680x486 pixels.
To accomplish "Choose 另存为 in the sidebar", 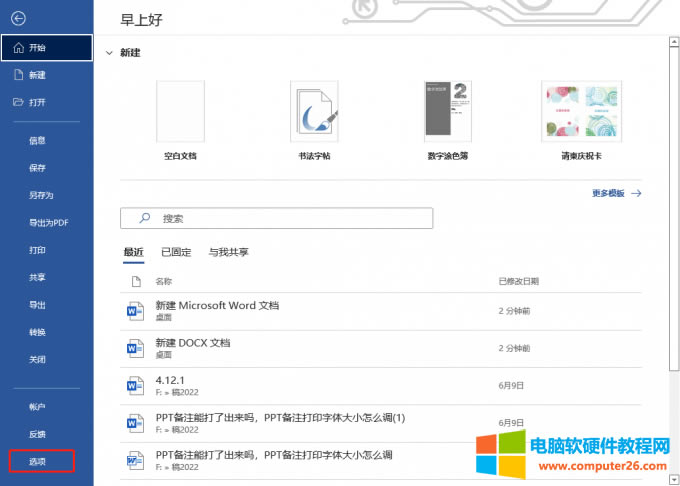I will coord(41,195).
